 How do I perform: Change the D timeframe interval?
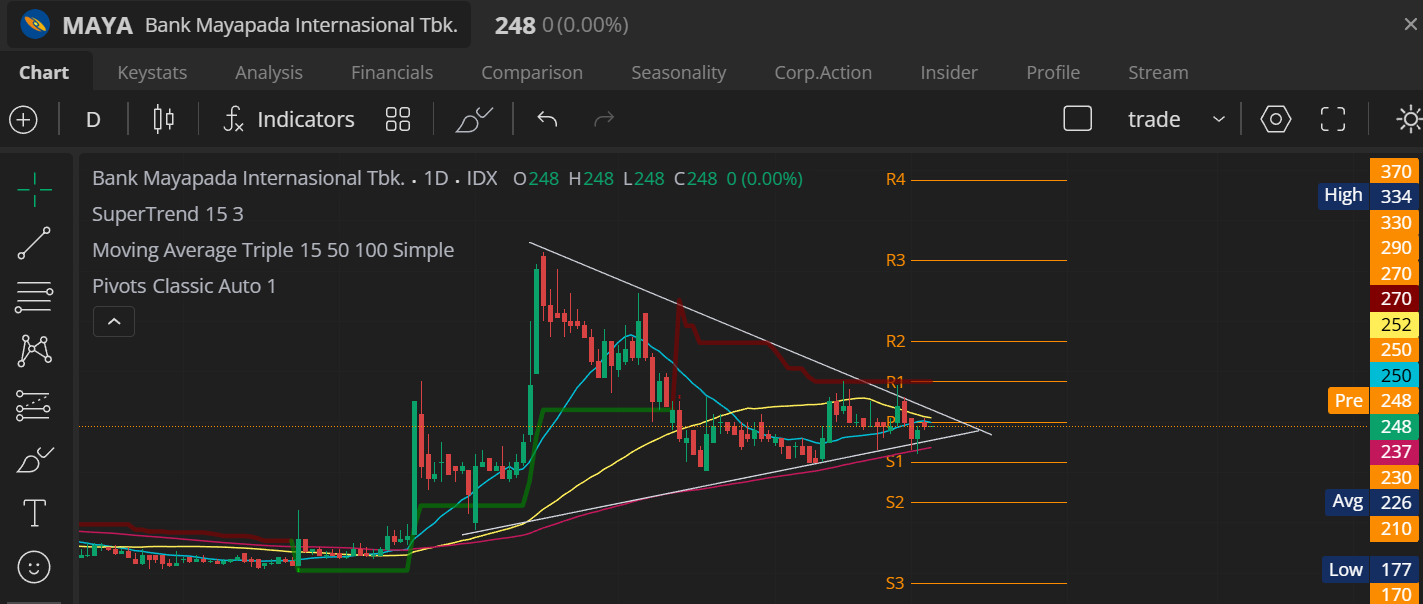(93, 120)
